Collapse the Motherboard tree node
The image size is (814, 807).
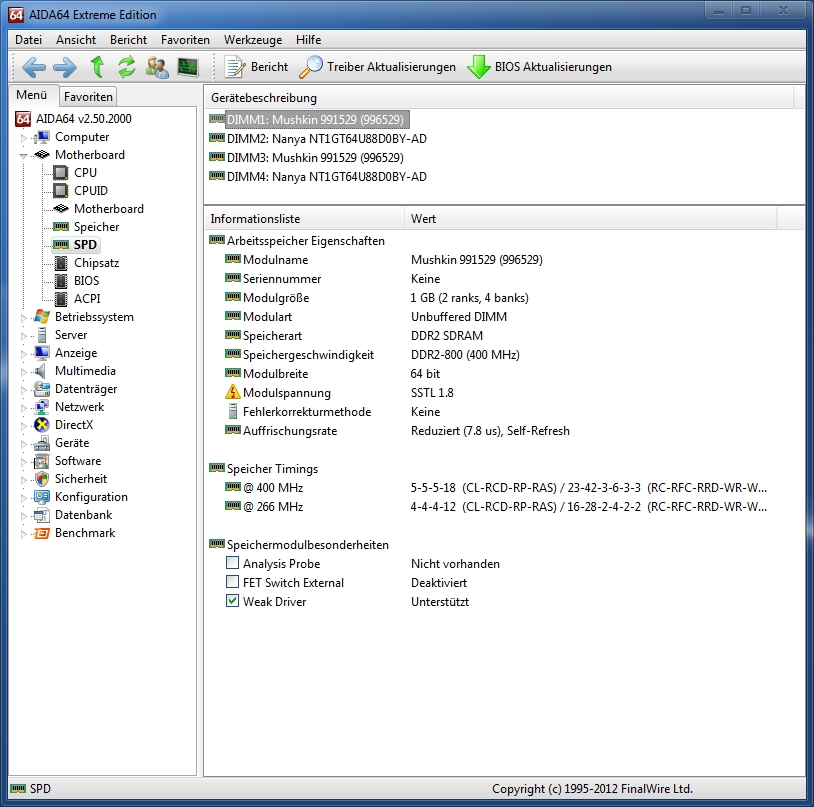(x=23, y=156)
